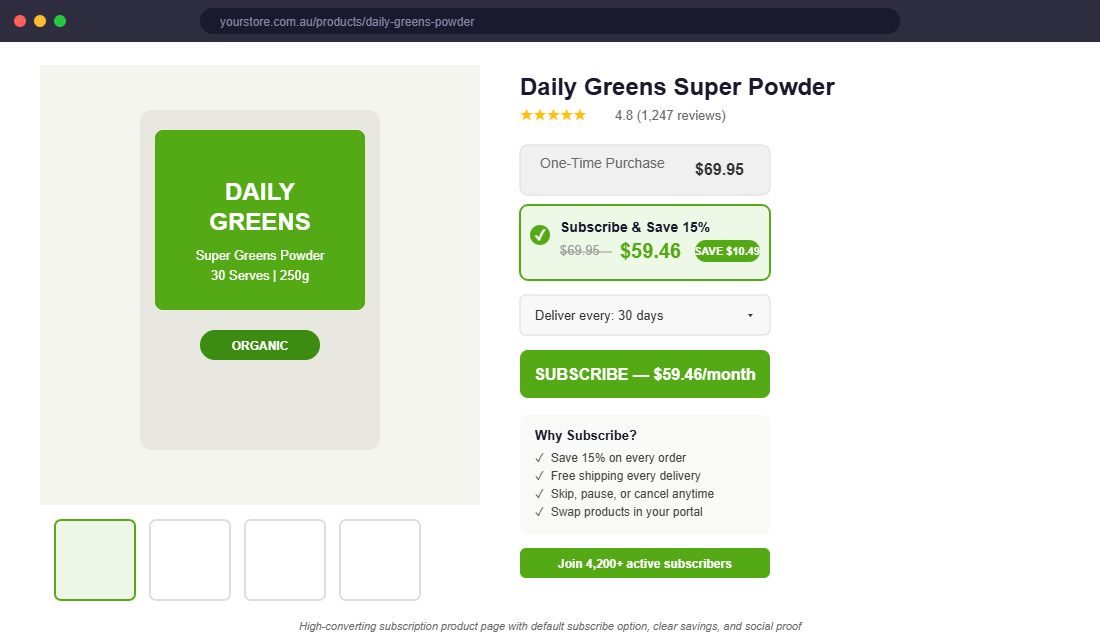
Task: Toggle the highlighted first gallery thumbnail selection
Action: [x=95, y=560]
